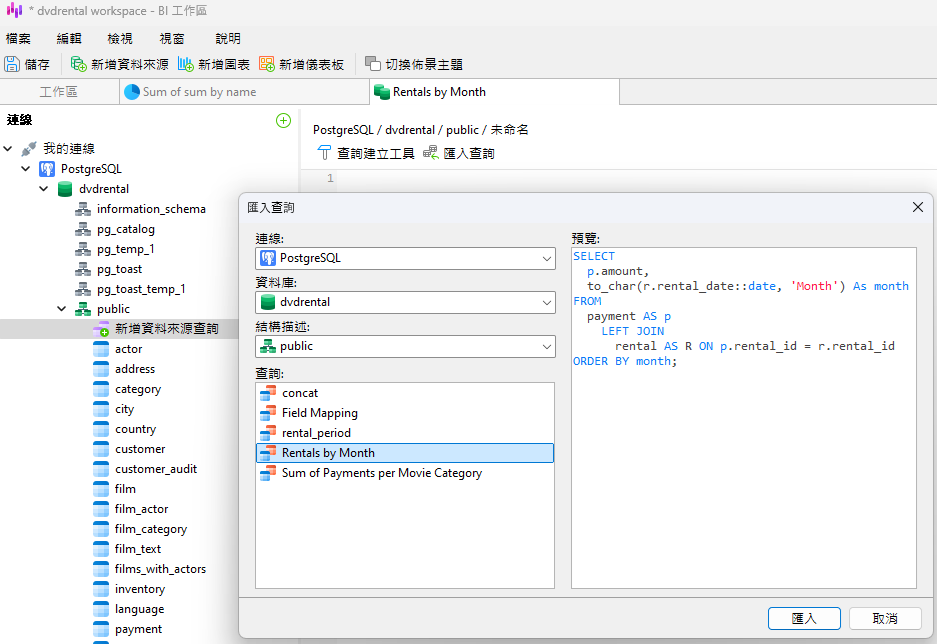Click the 匯入 button
This screenshot has height=644, width=937.
click(x=804, y=618)
